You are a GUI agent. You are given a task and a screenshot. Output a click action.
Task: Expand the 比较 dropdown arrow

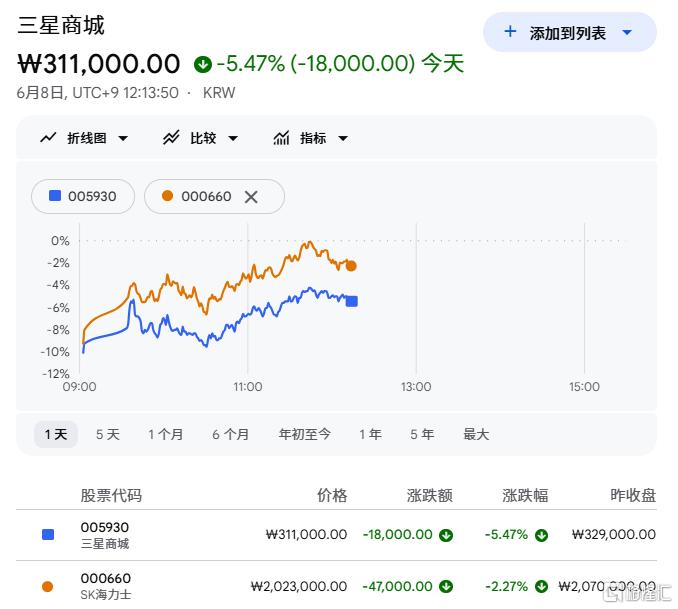pyautogui.click(x=233, y=138)
